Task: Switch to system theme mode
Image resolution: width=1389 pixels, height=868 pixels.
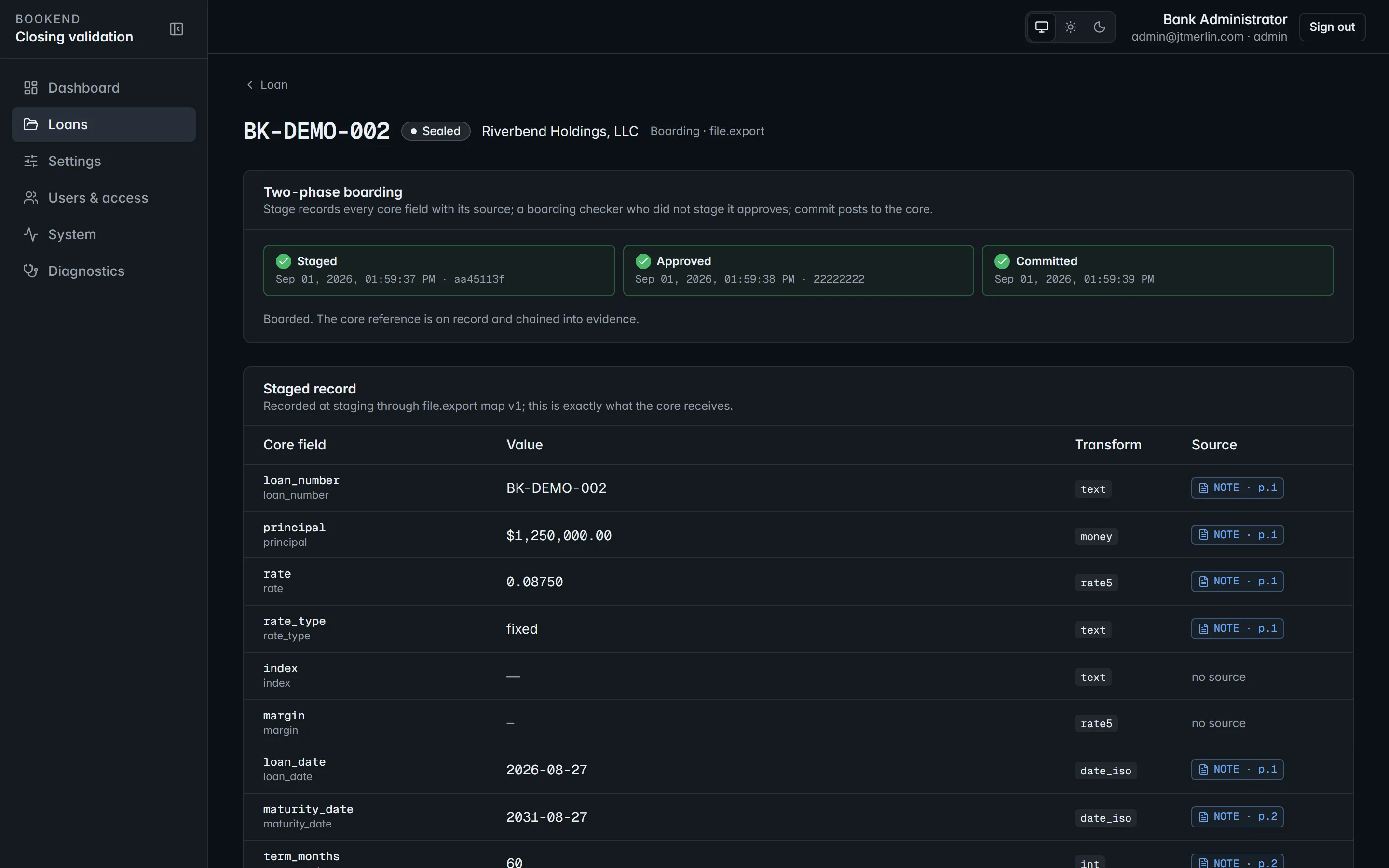Action: pyautogui.click(x=1041, y=27)
